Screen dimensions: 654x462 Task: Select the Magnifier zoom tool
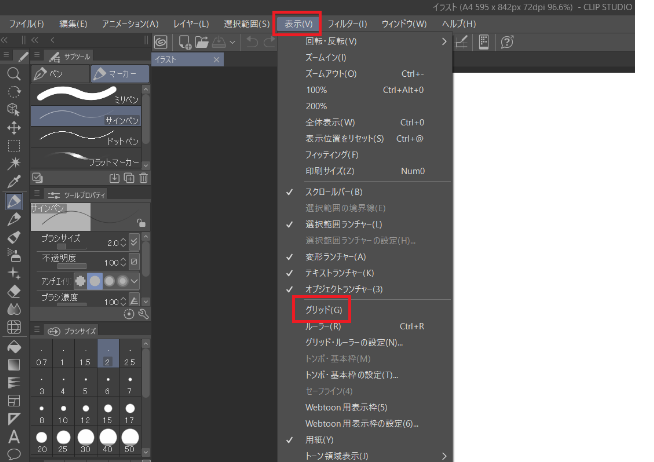(14, 74)
